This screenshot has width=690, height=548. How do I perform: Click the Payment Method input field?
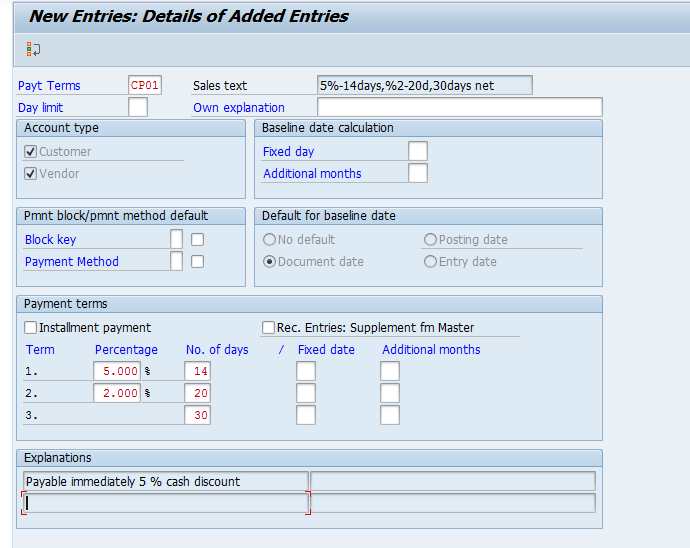(x=176, y=261)
